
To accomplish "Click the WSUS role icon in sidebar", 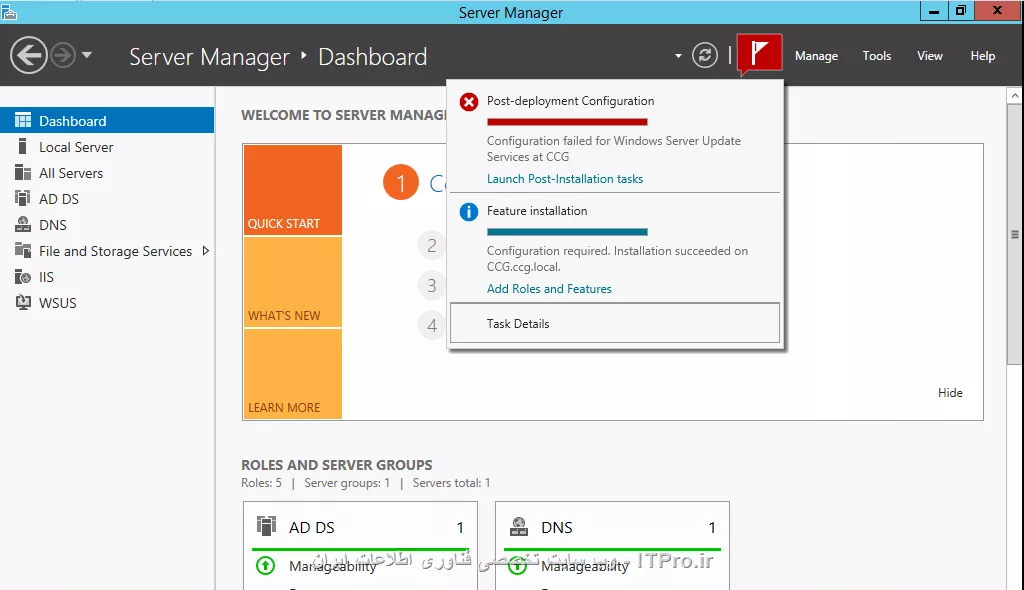I will point(23,303).
